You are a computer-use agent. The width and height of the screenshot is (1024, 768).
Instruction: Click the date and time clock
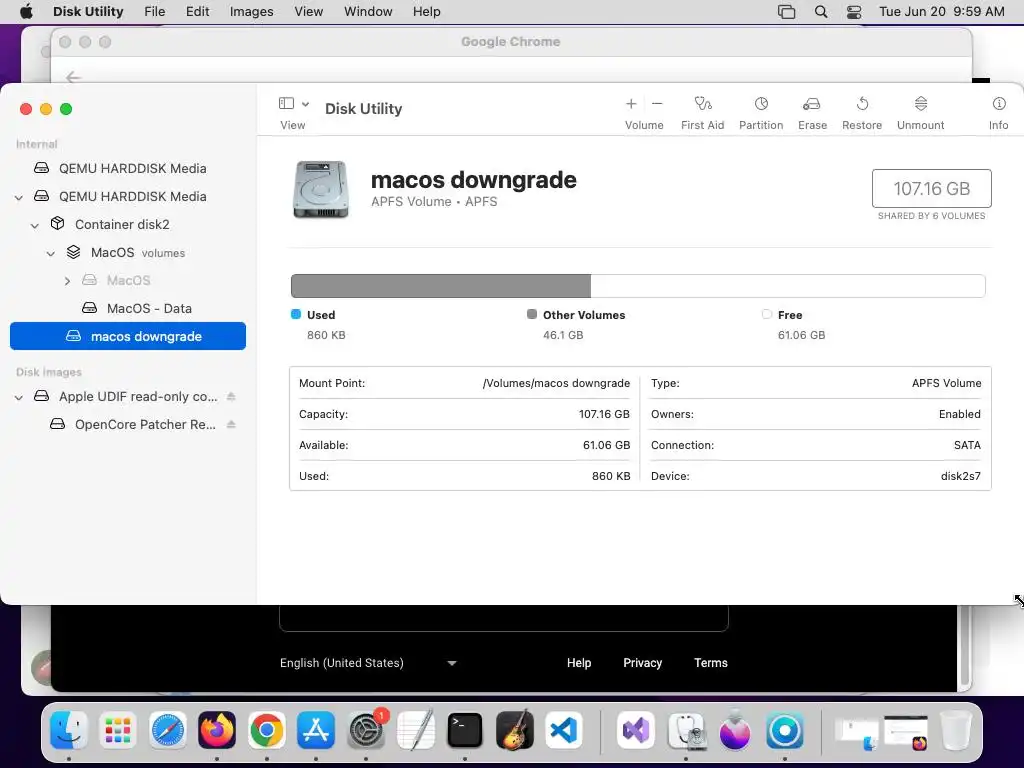click(x=942, y=12)
